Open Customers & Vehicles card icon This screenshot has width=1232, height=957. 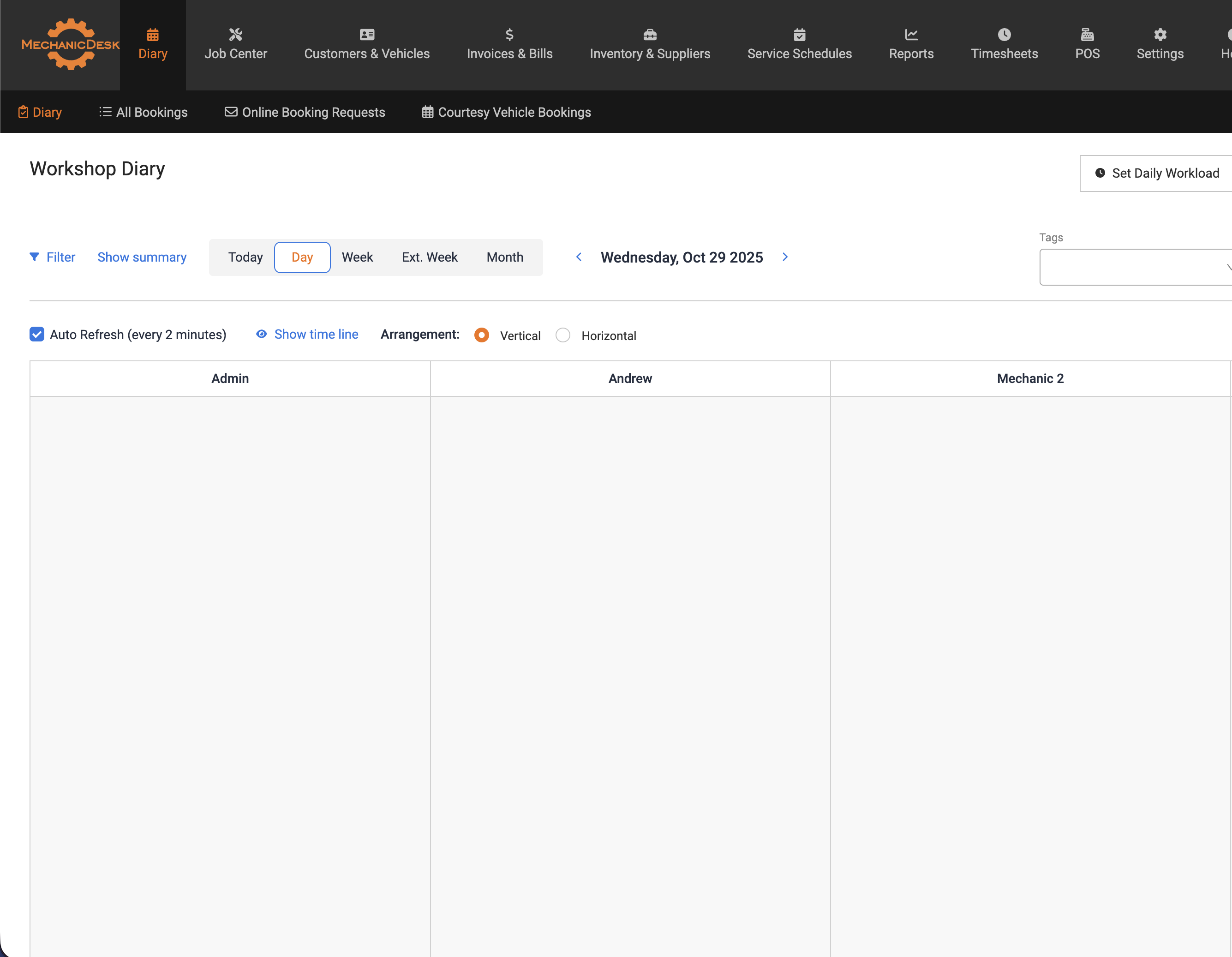point(367,35)
